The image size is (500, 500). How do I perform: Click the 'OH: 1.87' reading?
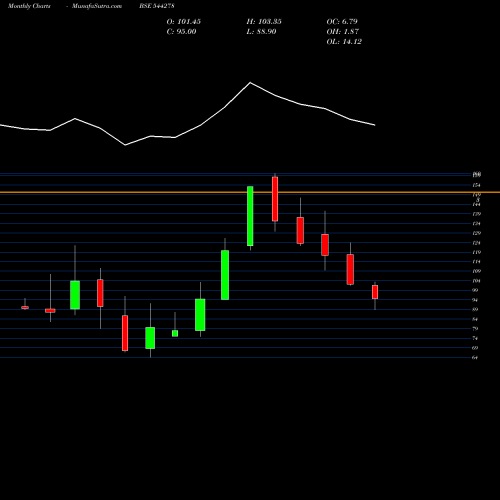point(343,32)
